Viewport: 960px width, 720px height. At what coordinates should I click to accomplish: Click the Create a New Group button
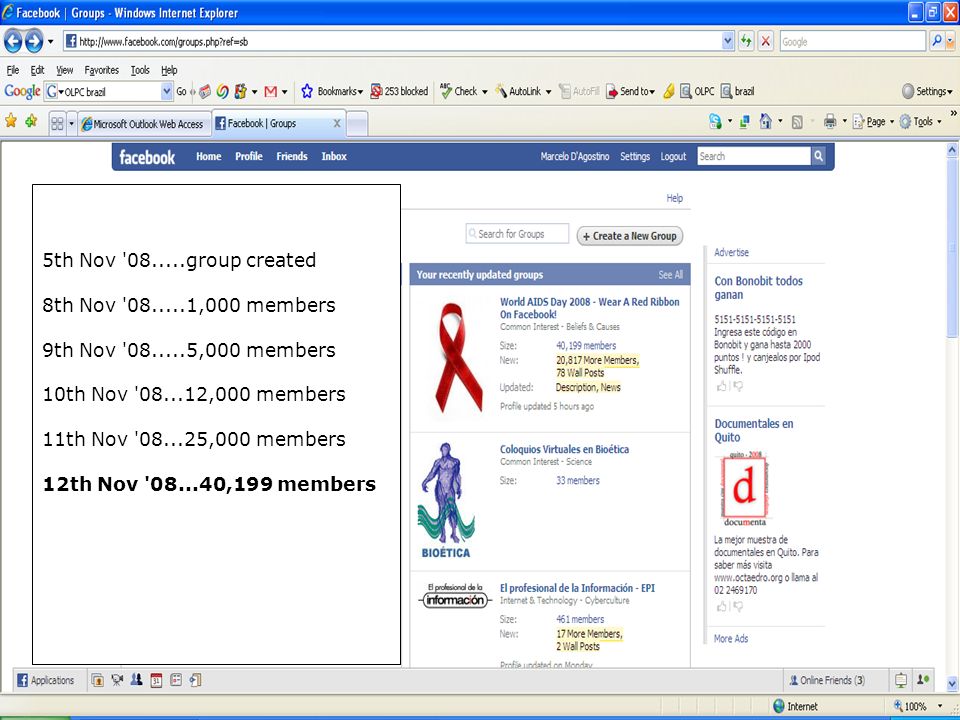tap(629, 236)
